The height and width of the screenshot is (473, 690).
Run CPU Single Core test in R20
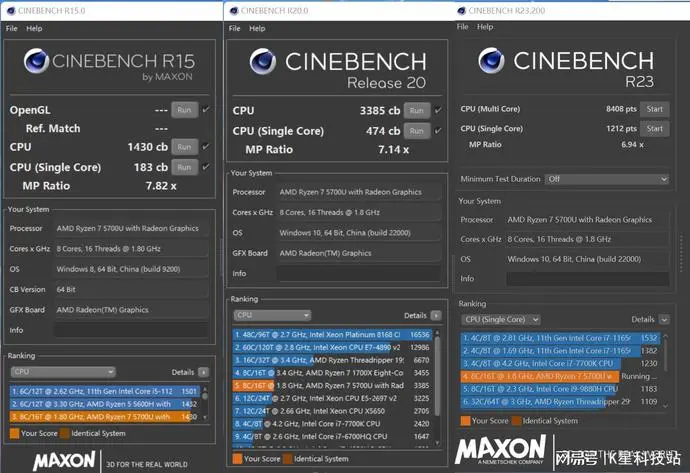tap(417, 131)
